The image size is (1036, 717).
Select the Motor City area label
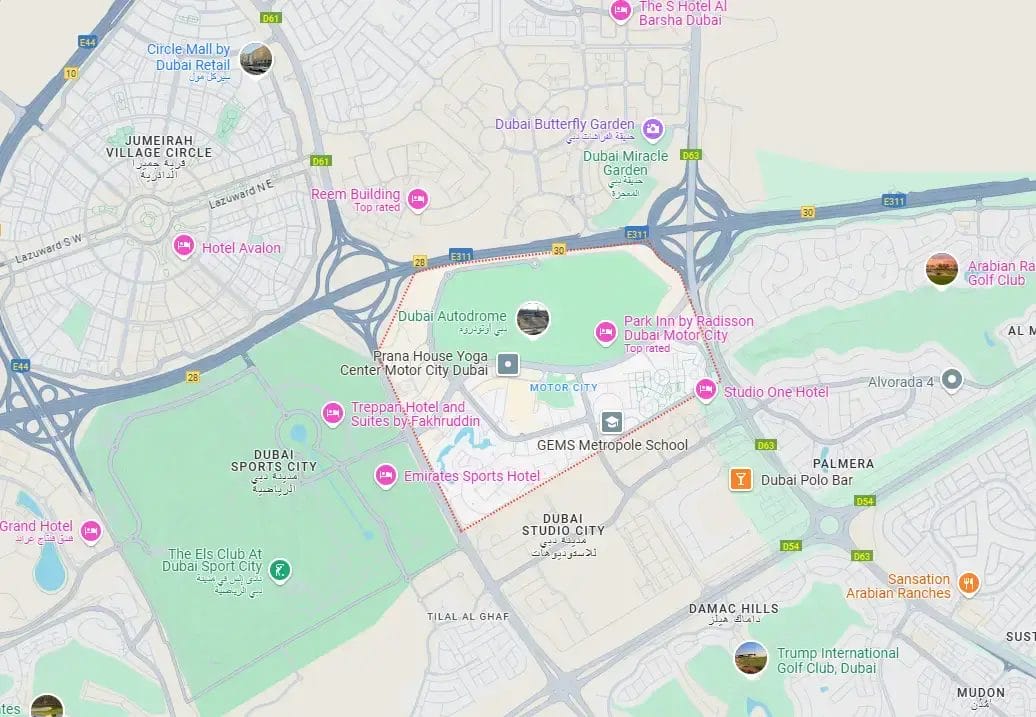coord(564,388)
